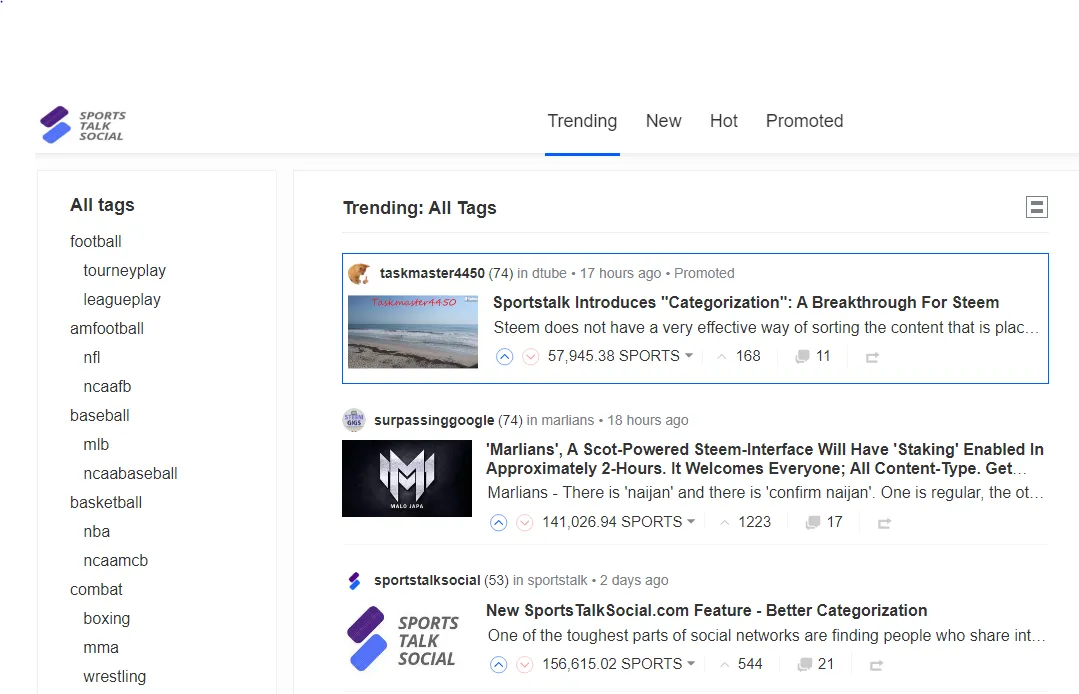Open the marlians tag link

[x=568, y=420]
